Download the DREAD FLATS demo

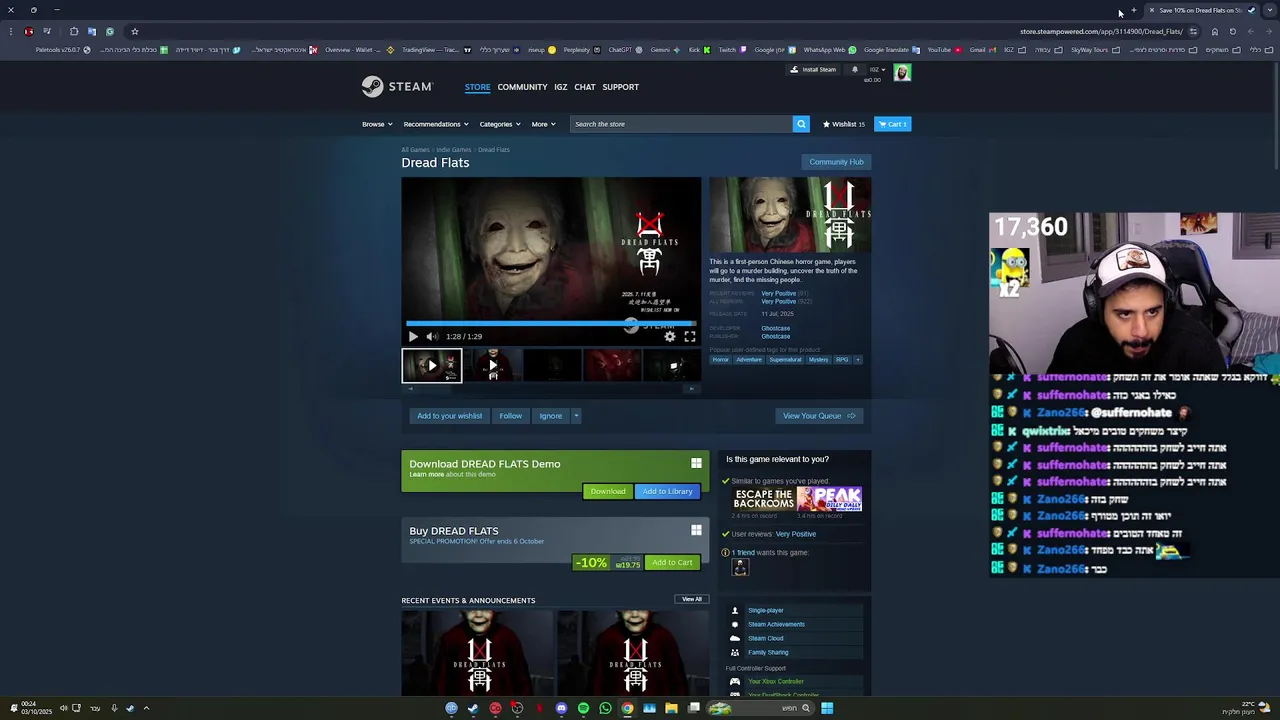[607, 491]
